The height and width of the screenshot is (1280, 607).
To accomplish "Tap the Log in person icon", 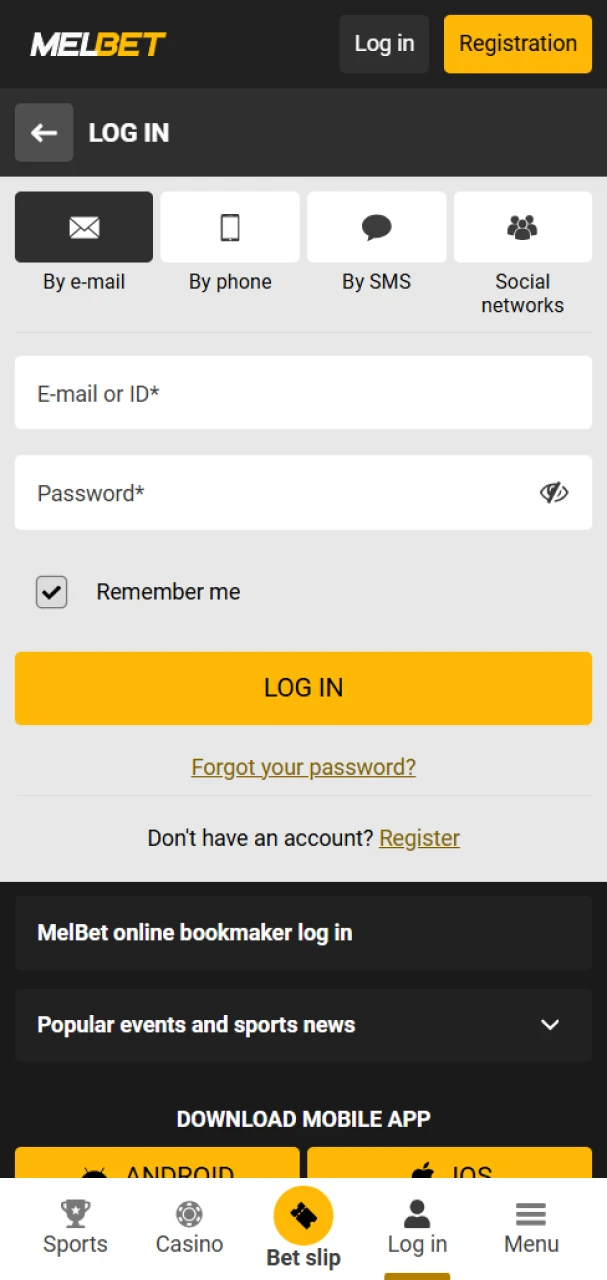I will (417, 1214).
